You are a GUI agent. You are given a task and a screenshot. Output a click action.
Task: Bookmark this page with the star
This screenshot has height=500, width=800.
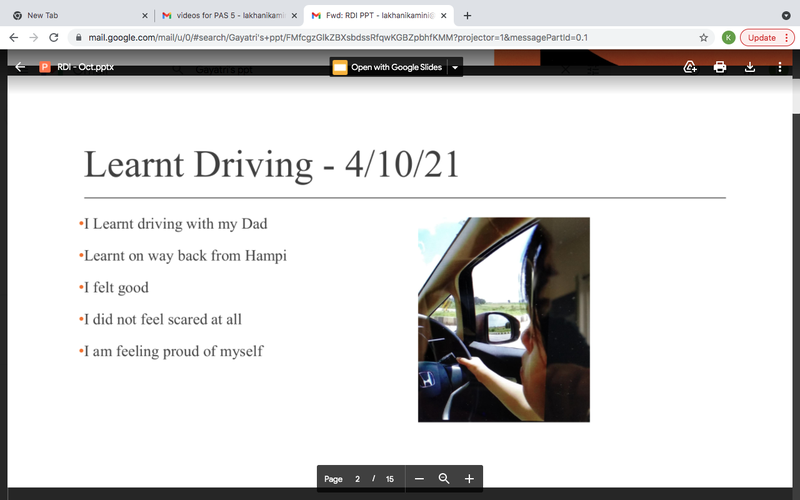[704, 37]
